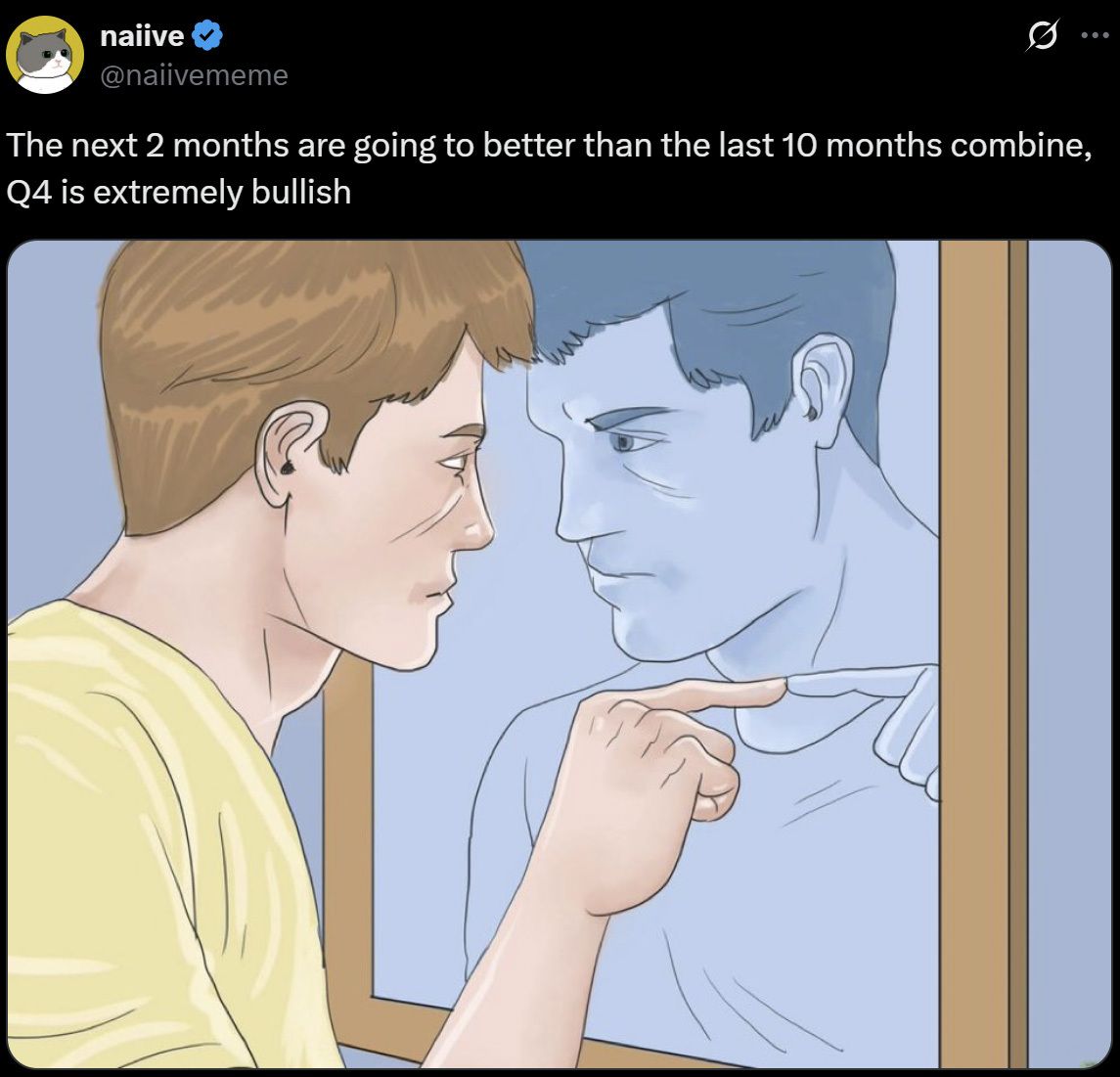Open the Grok explain post icon

pyautogui.click(x=1042, y=38)
